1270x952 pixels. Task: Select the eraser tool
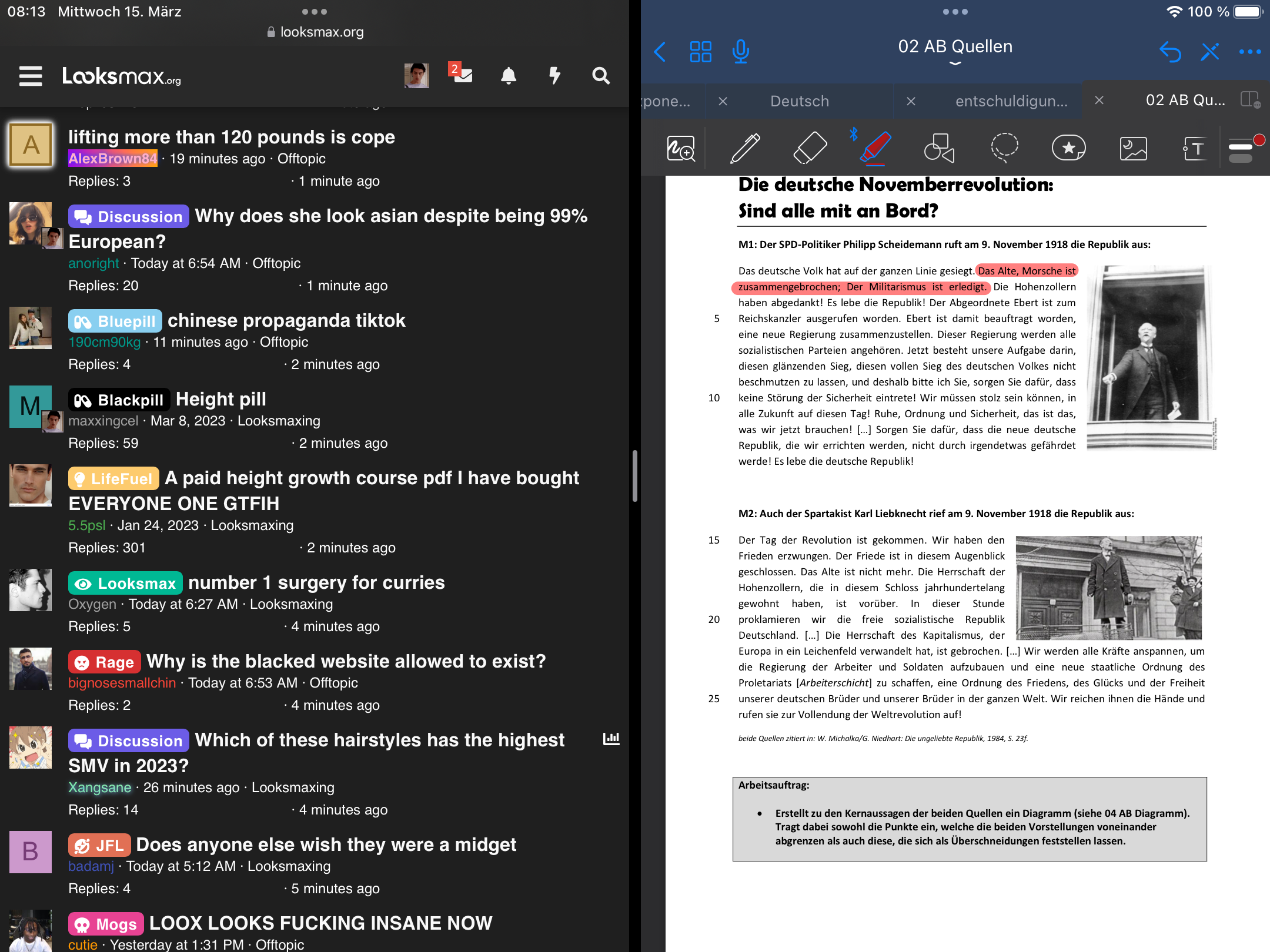pos(810,148)
